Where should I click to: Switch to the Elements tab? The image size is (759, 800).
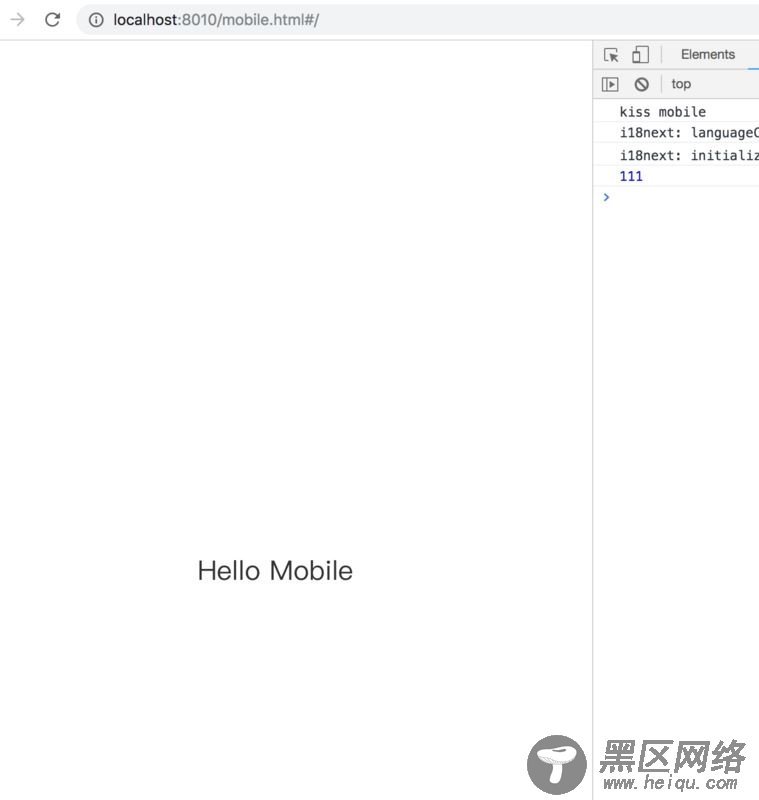pyautogui.click(x=707, y=55)
